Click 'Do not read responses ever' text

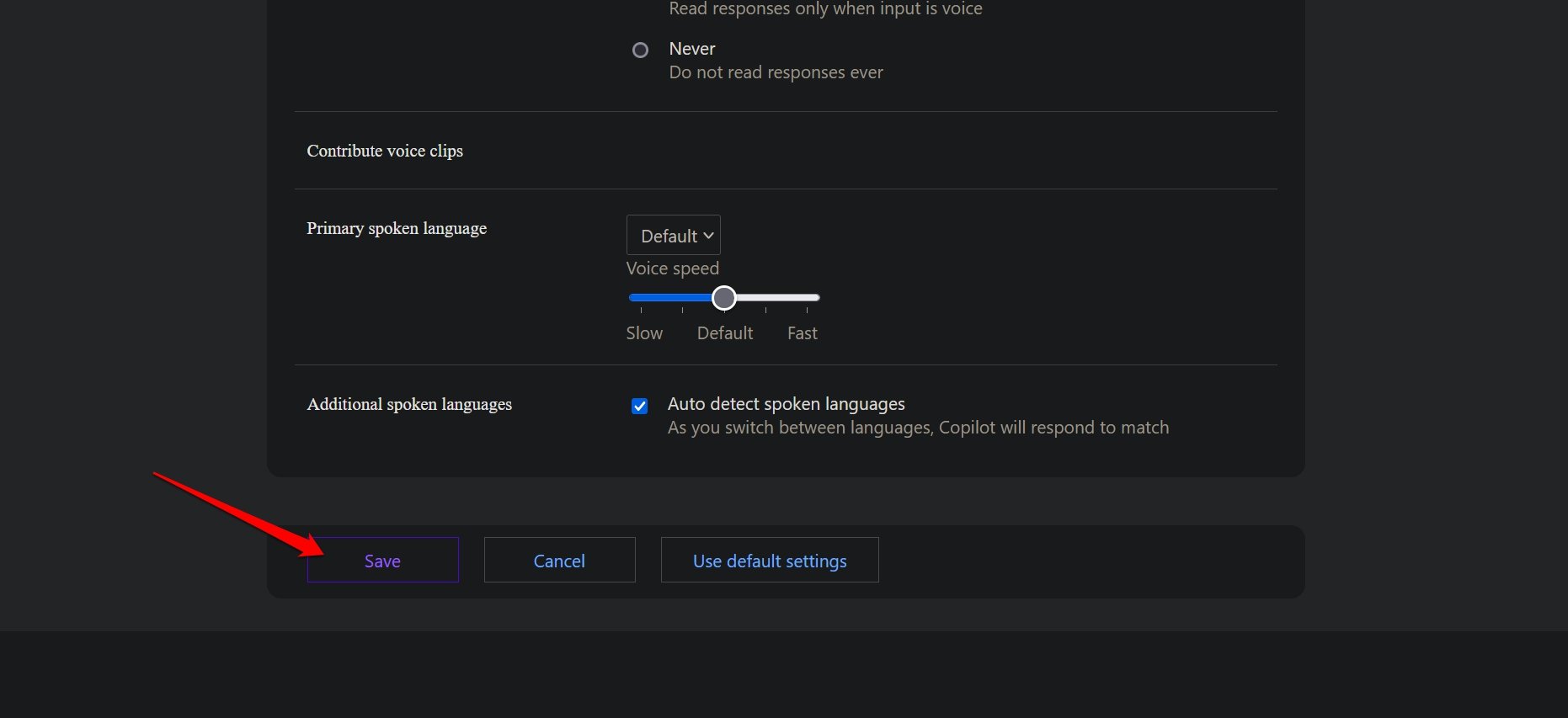tap(776, 72)
